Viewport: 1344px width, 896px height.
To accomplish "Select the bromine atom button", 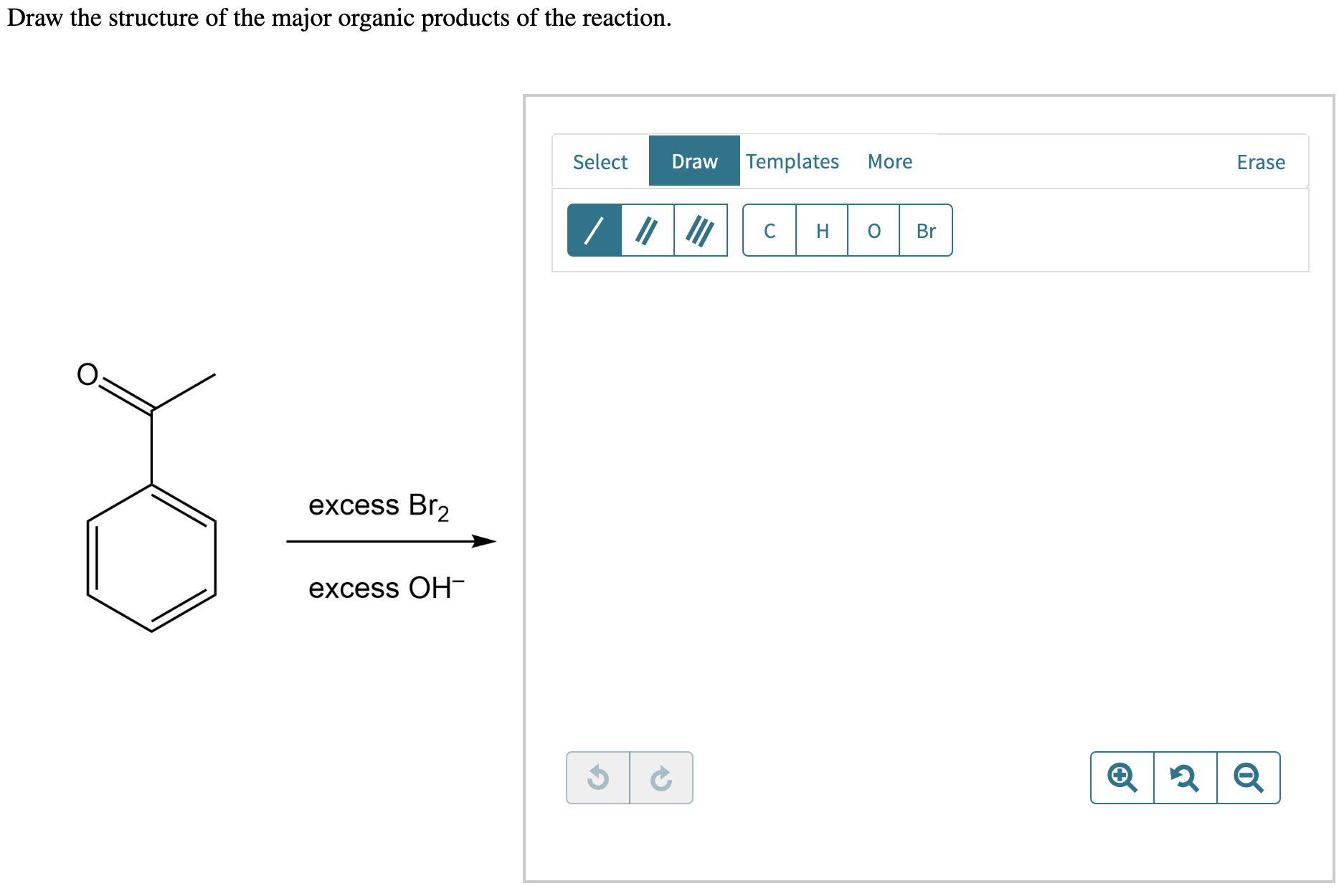I will [x=926, y=230].
